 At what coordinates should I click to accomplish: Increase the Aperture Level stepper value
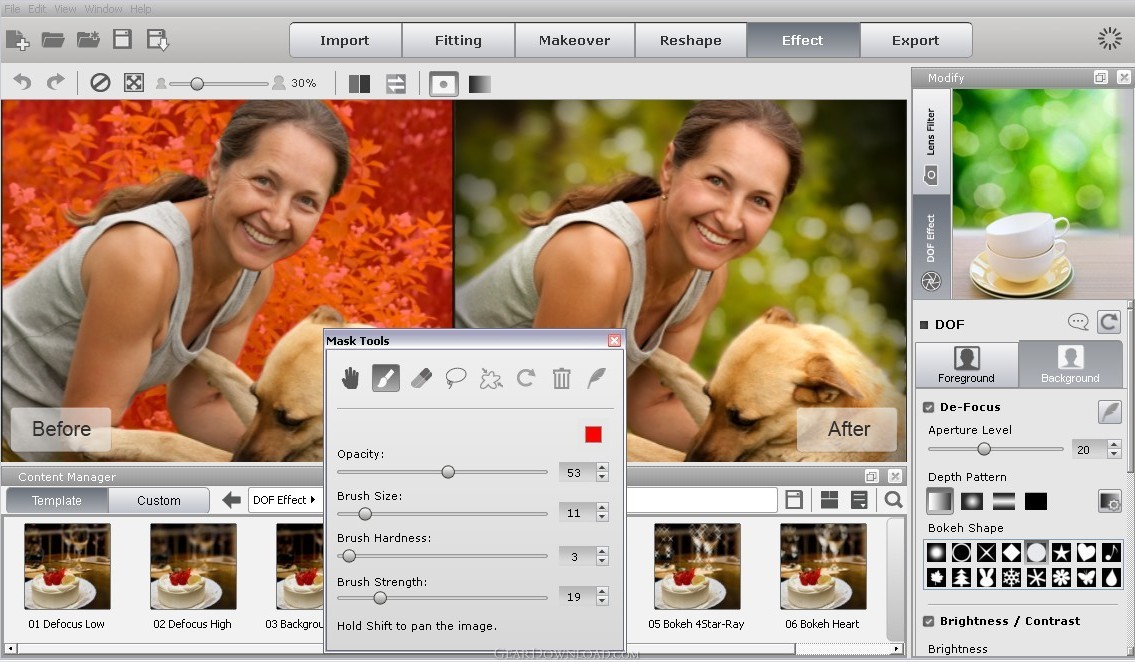[1114, 445]
